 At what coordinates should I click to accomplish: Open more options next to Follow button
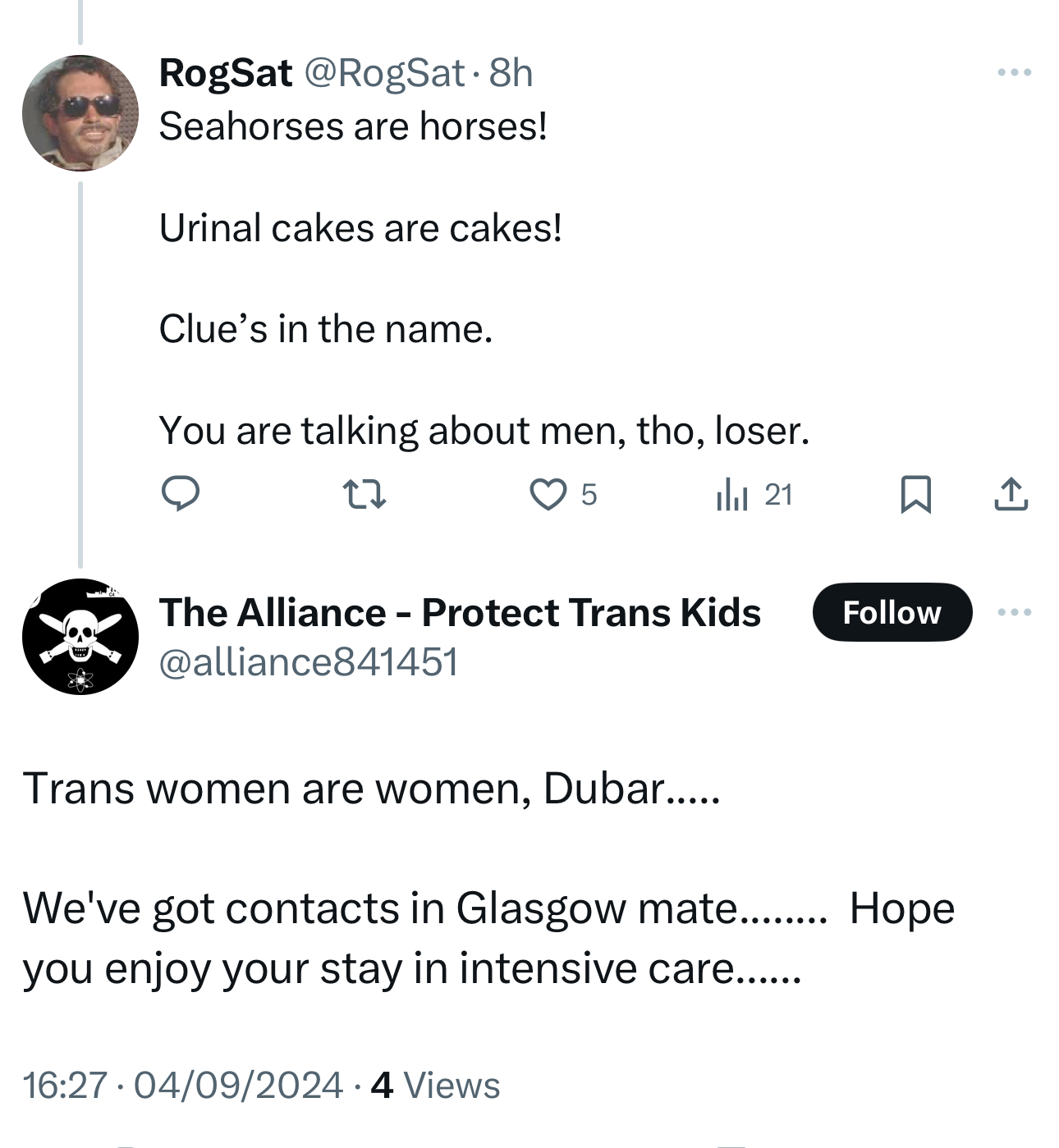1014,612
